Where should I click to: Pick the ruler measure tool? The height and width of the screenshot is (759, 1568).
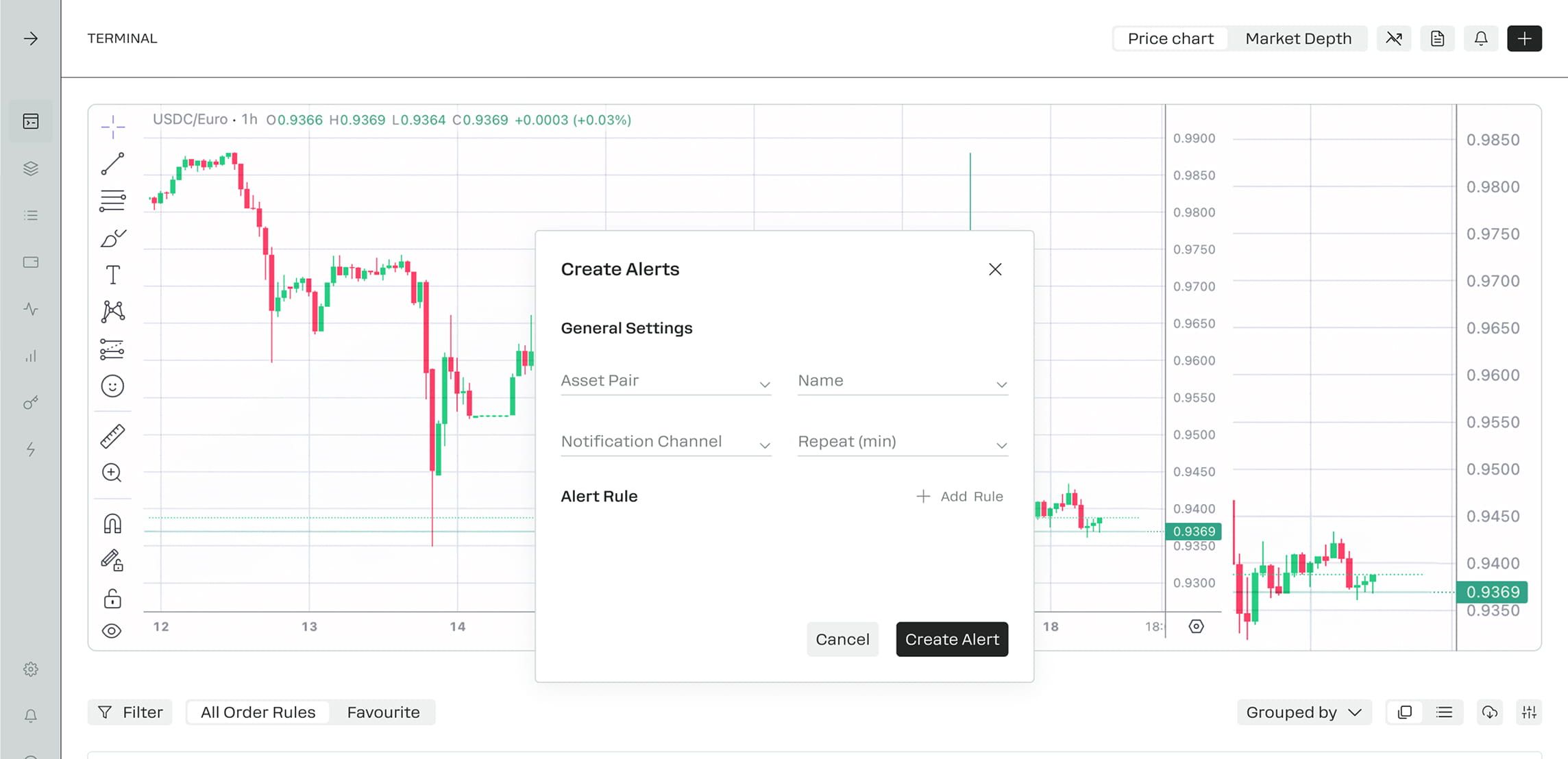coord(112,436)
